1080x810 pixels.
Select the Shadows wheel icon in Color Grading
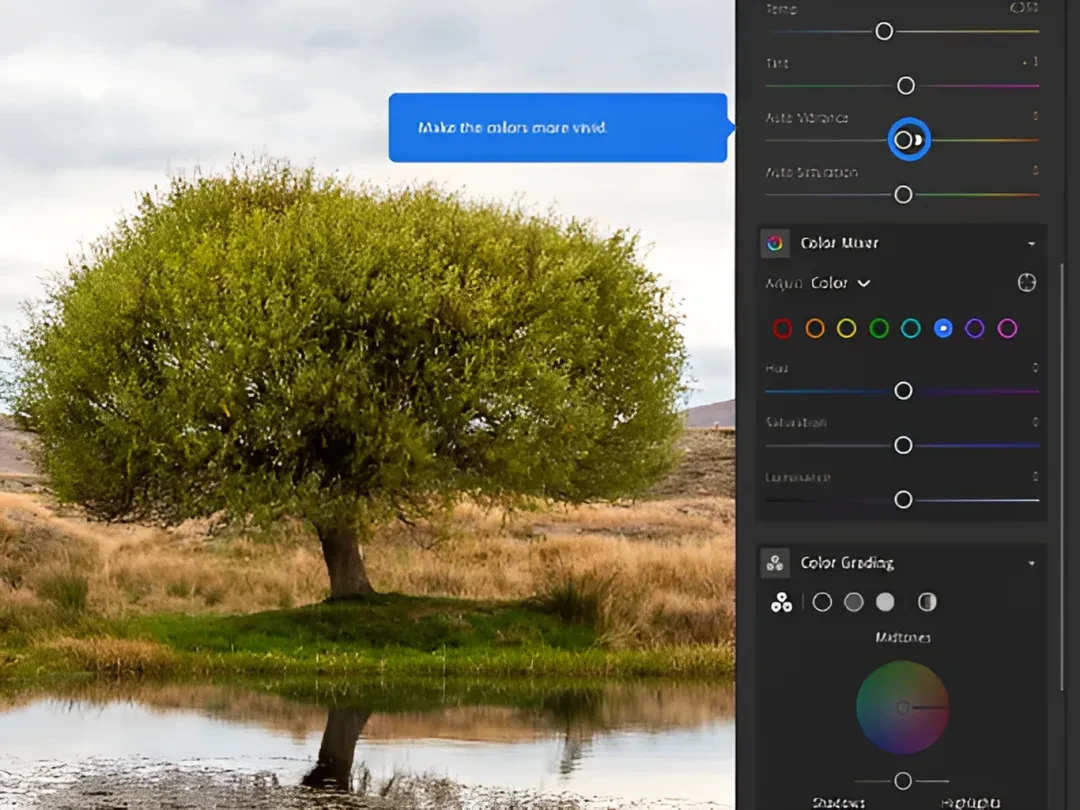tap(822, 601)
